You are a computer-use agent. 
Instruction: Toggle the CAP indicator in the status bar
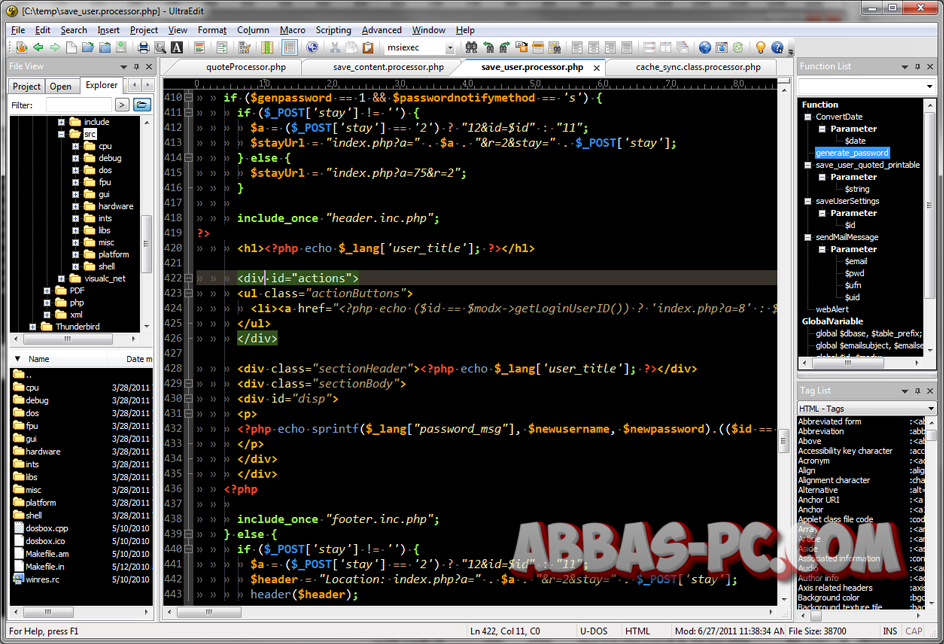click(914, 631)
